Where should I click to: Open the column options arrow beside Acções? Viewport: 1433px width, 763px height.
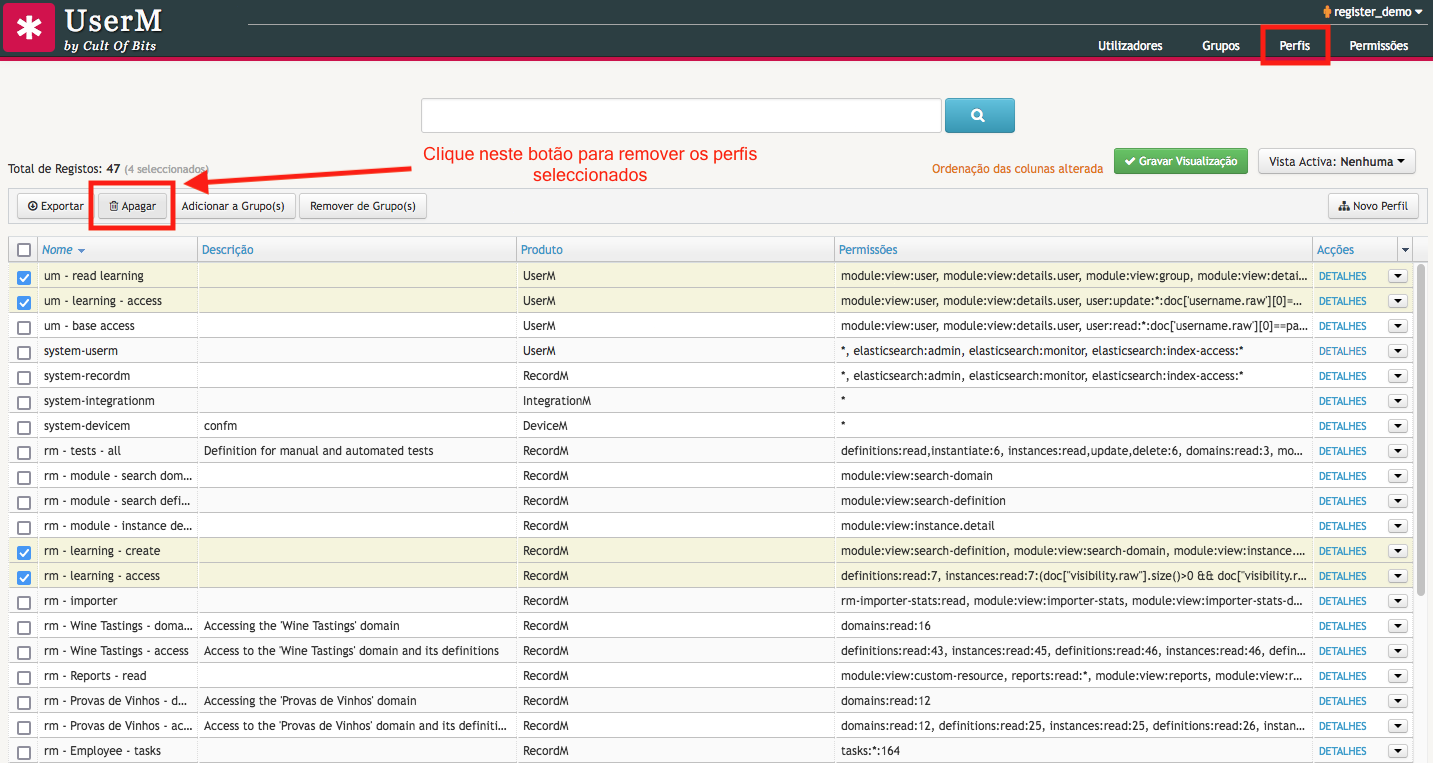tap(1405, 250)
